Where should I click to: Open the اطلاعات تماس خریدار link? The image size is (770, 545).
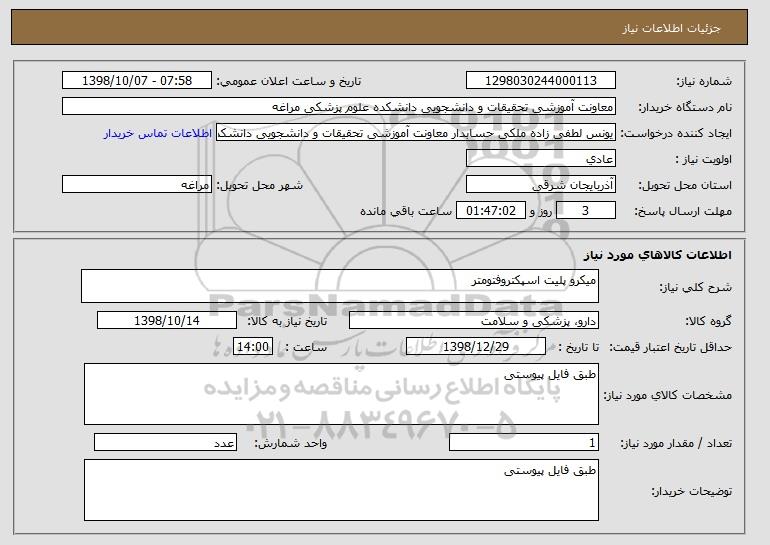coord(158,133)
